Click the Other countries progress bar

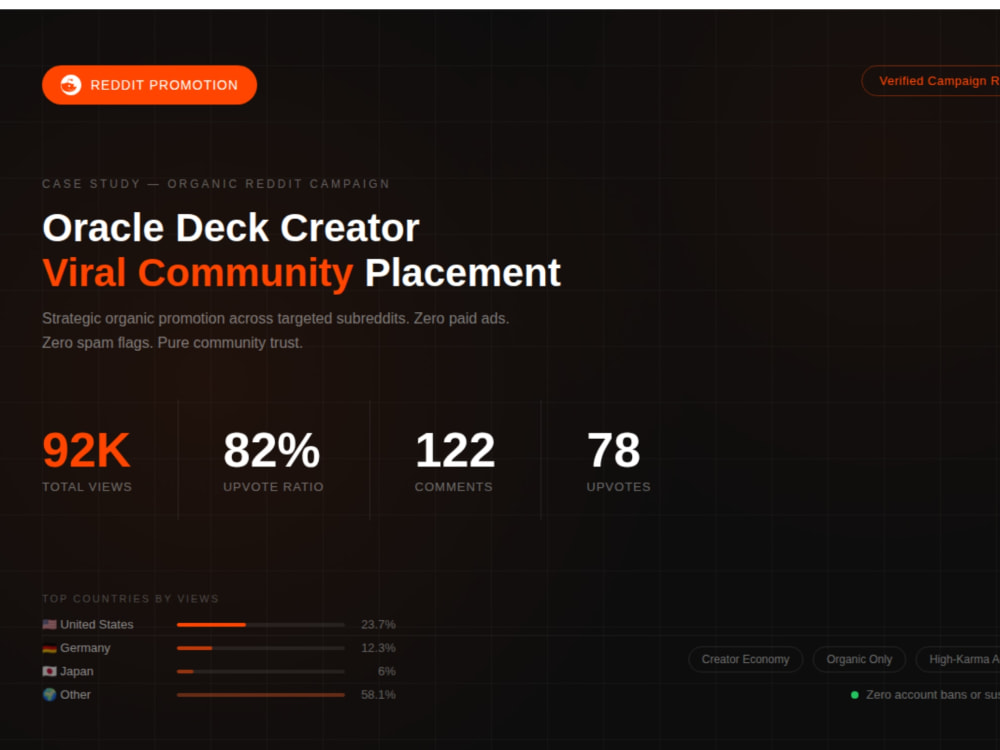point(261,695)
